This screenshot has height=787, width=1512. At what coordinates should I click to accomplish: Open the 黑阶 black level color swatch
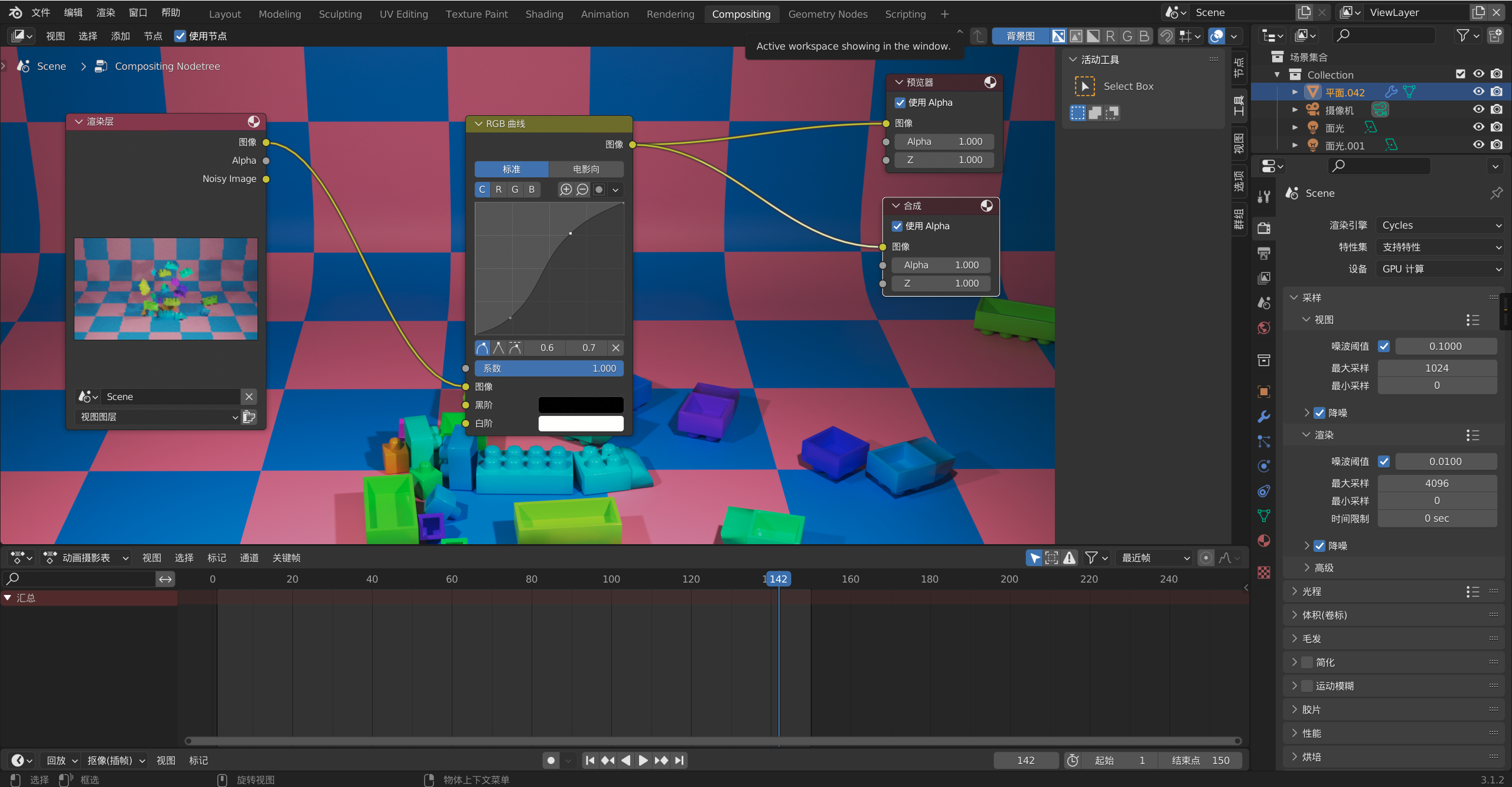(581, 405)
